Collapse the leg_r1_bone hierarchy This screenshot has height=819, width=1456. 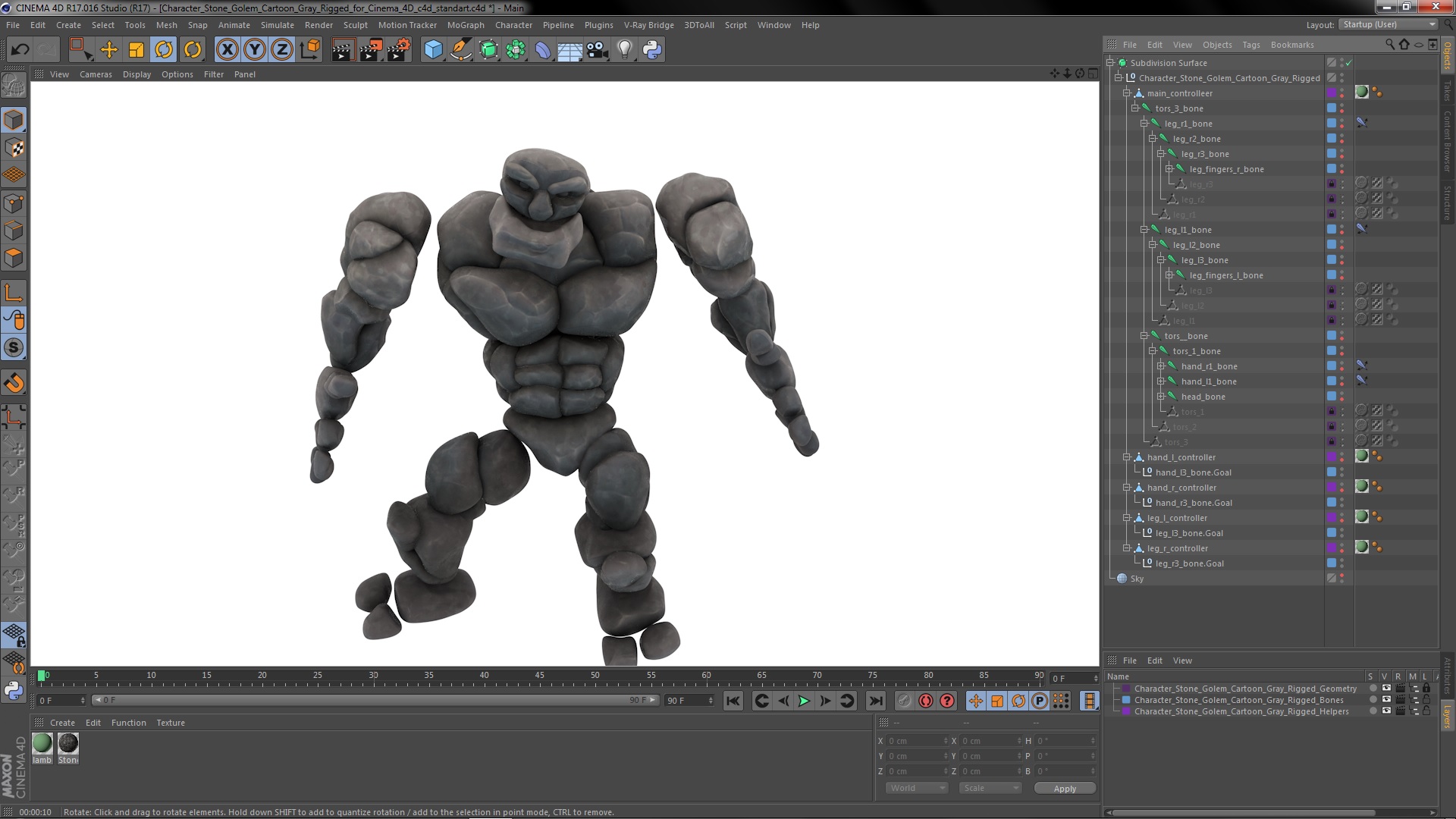(1144, 124)
